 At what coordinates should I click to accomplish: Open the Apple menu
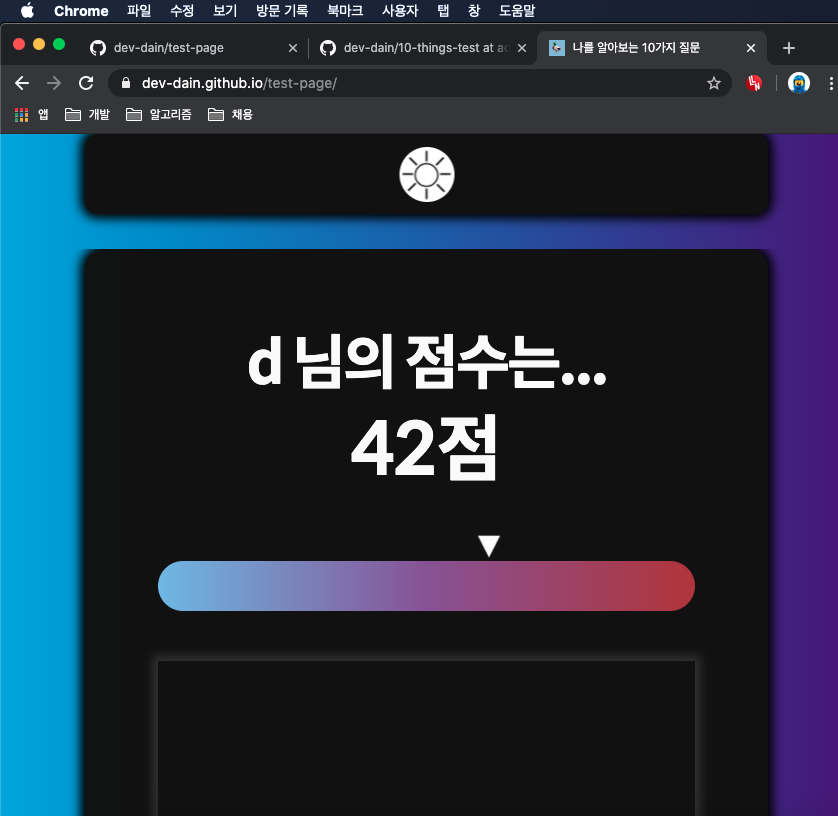click(27, 11)
